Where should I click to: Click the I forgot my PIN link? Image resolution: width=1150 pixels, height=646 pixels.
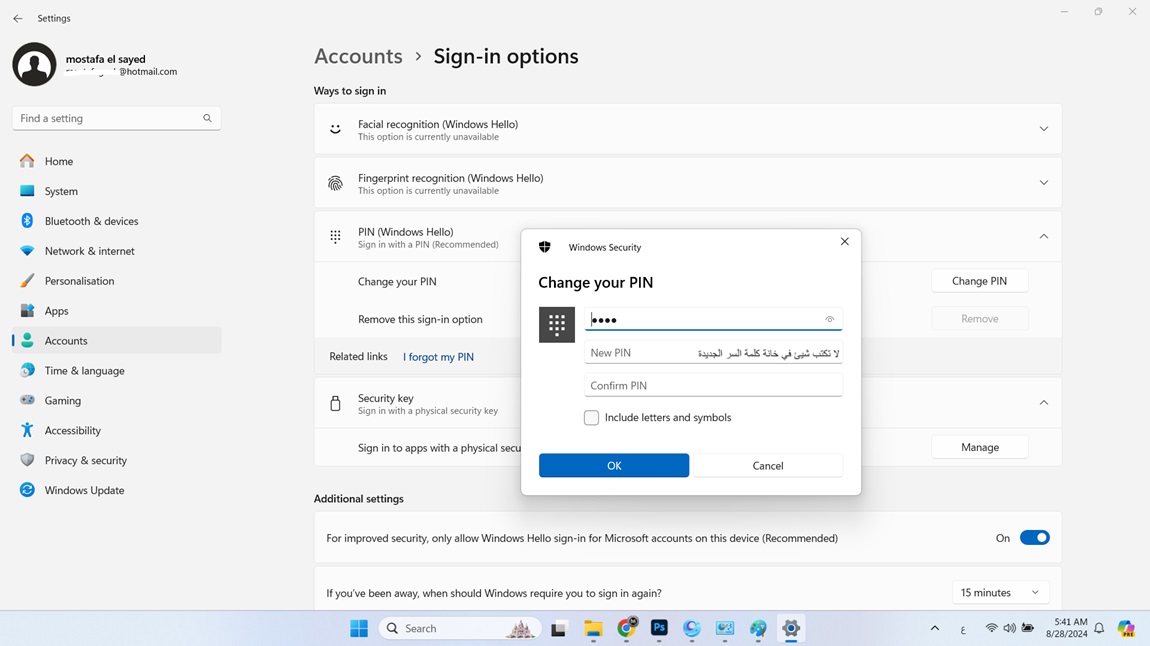(438, 357)
